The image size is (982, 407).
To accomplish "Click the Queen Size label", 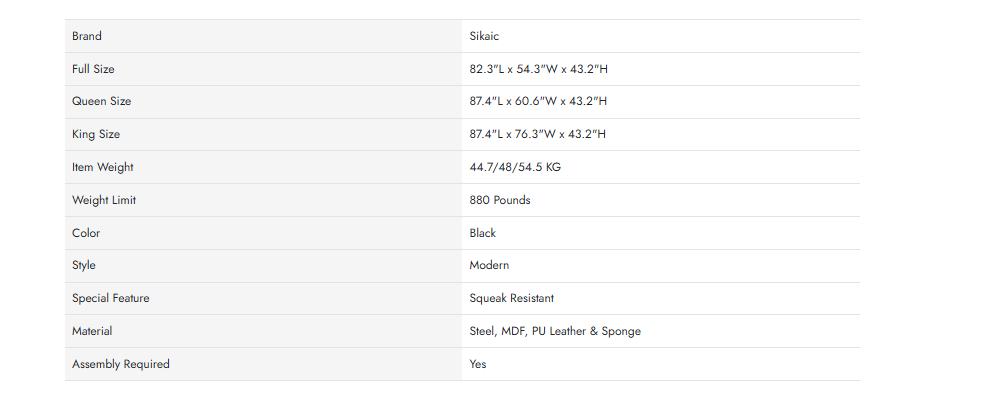I will pos(101,101).
